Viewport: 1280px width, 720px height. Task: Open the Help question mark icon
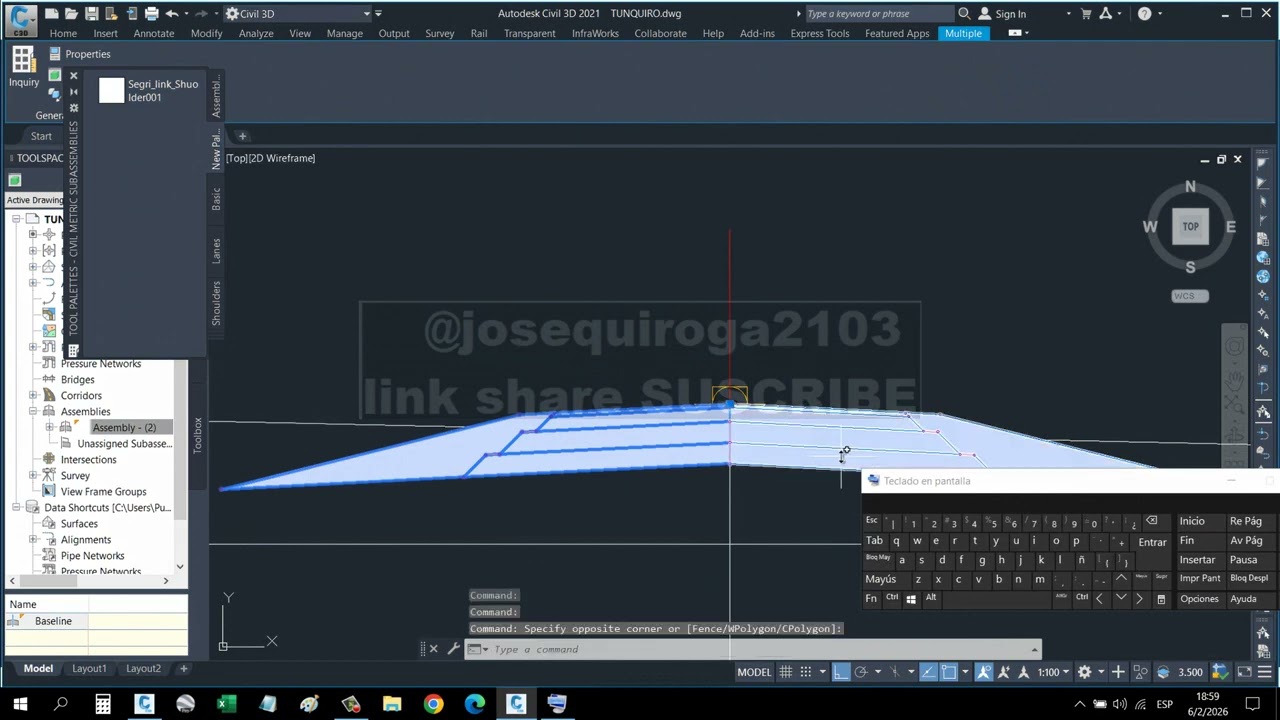point(1144,14)
